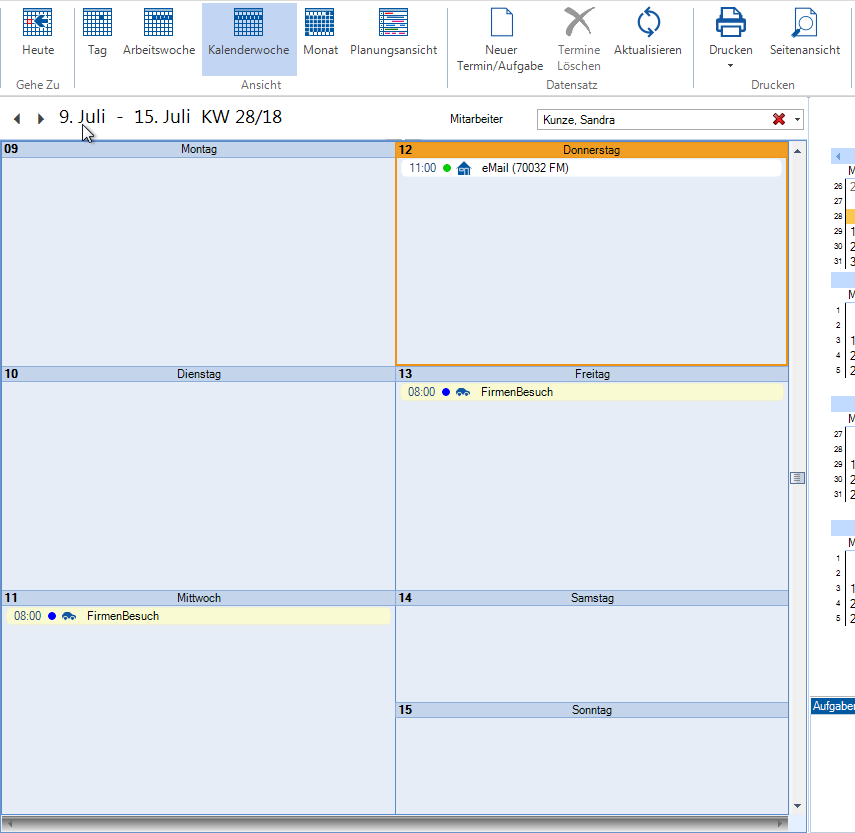This screenshot has height=833, width=855.
Task: Switch to Monat calendar view
Action: pos(320,24)
